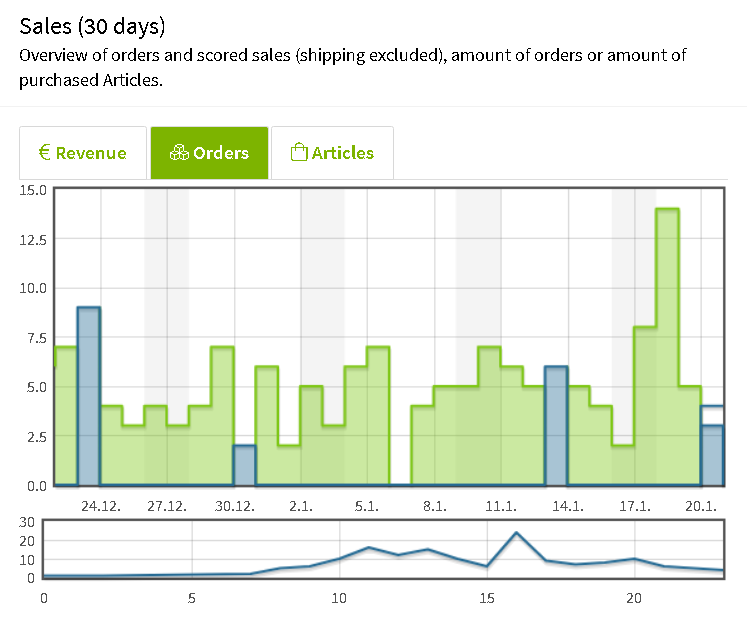Click the boxes icon on Orders tab
747x617 pixels.
(x=179, y=153)
